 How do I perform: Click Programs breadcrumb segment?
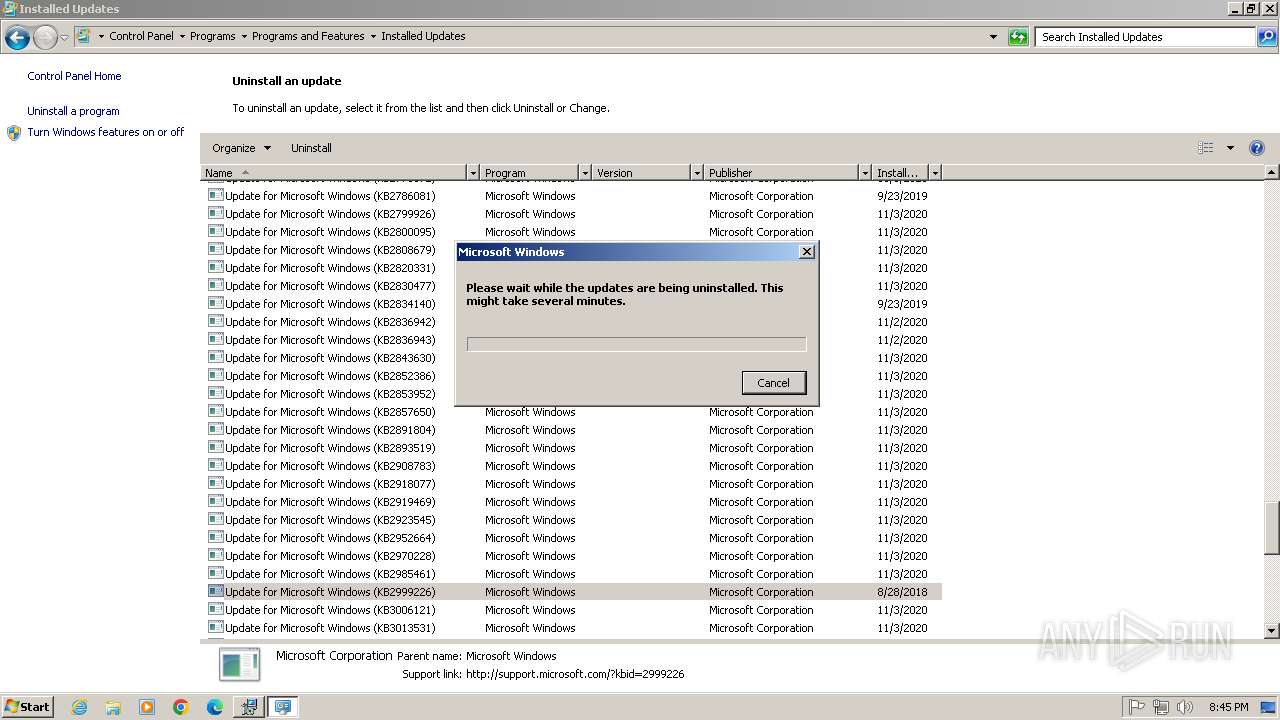click(213, 36)
